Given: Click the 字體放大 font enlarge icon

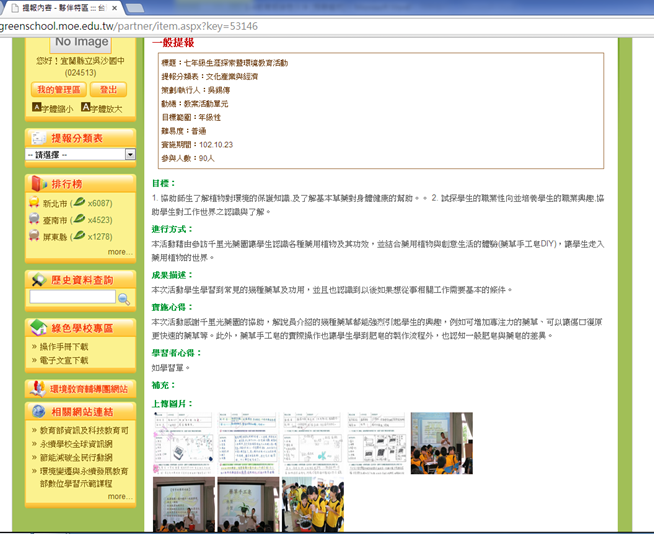Looking at the screenshot, I should point(86,108).
